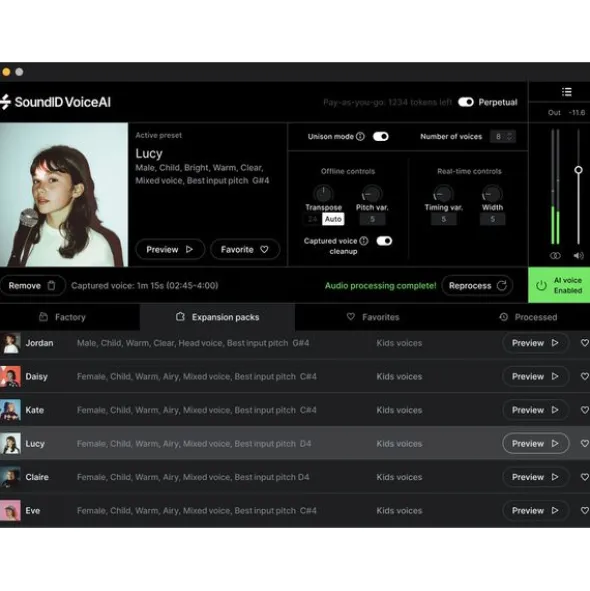Favorite the Eve voice with heart icon
The height and width of the screenshot is (591, 590).
click(584, 511)
